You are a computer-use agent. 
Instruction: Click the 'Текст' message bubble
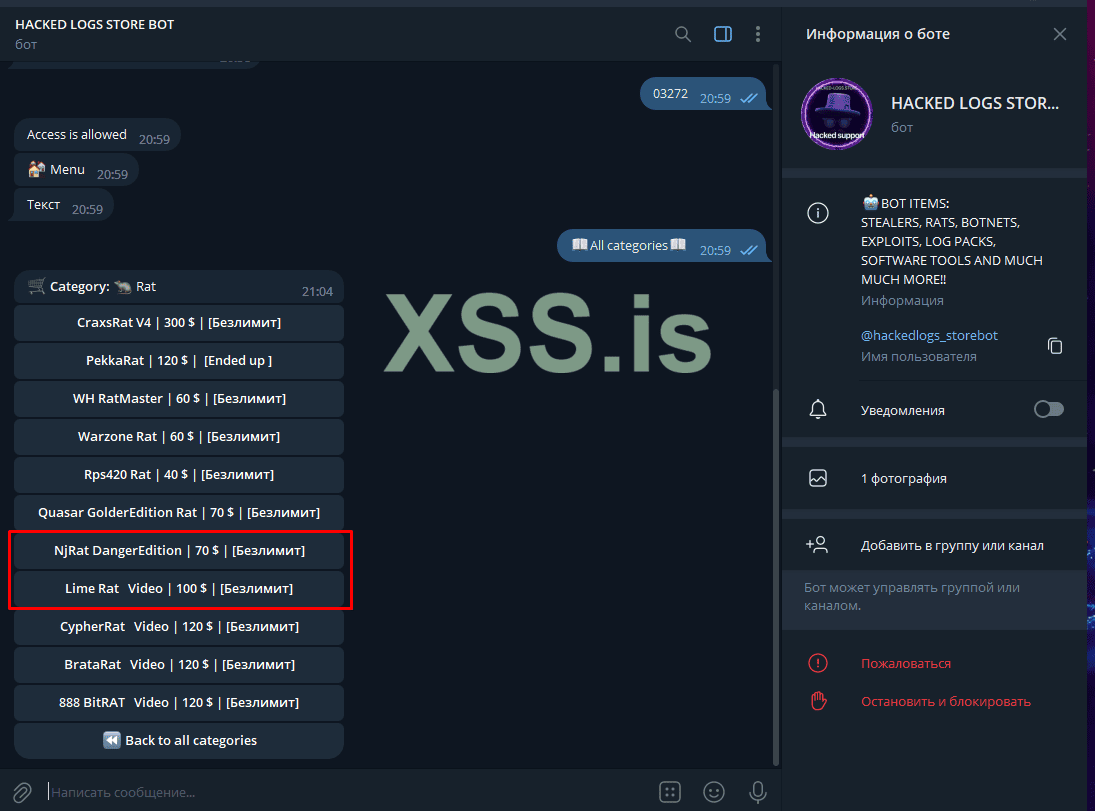tap(64, 205)
